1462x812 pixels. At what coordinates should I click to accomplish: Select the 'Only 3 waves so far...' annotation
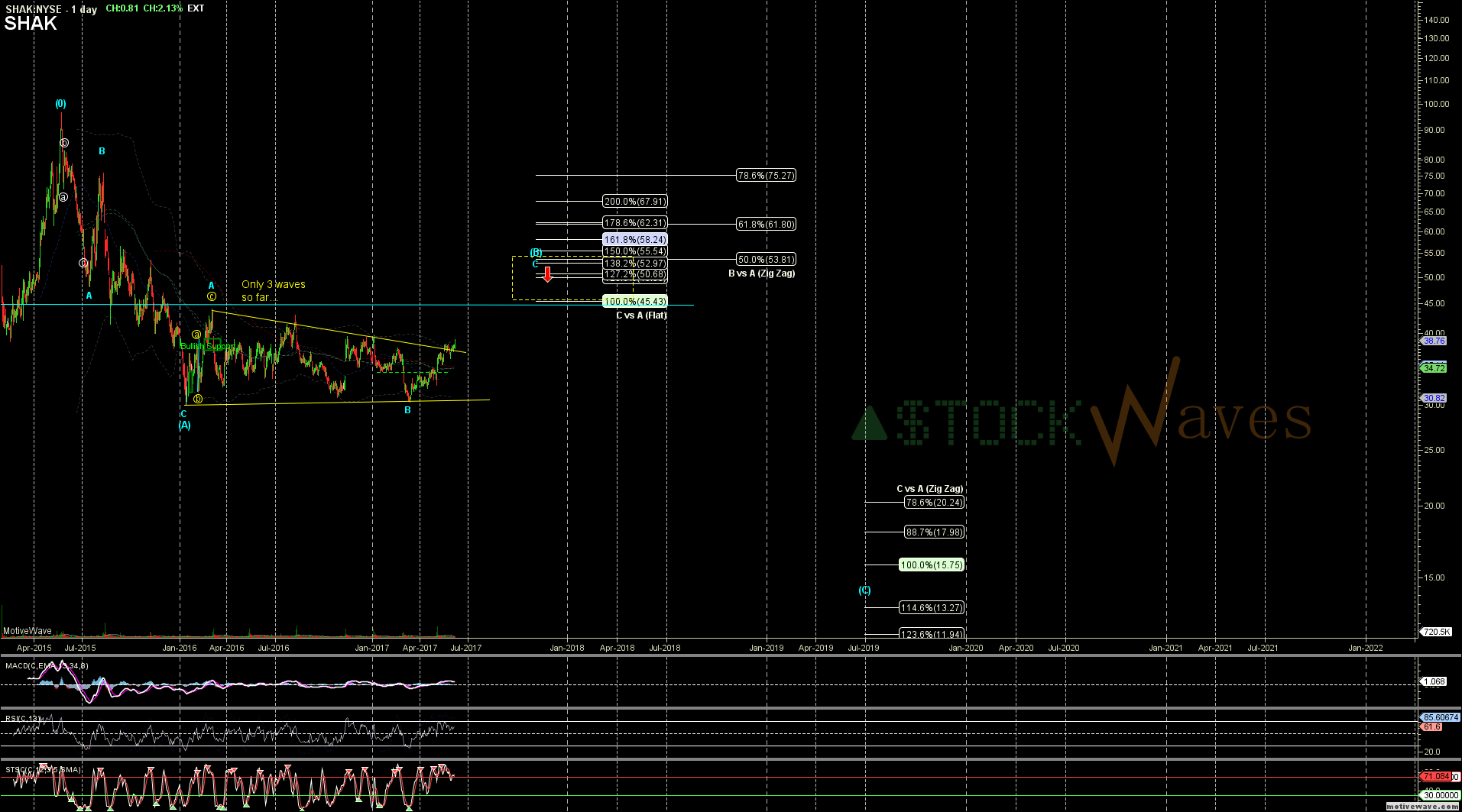274,291
